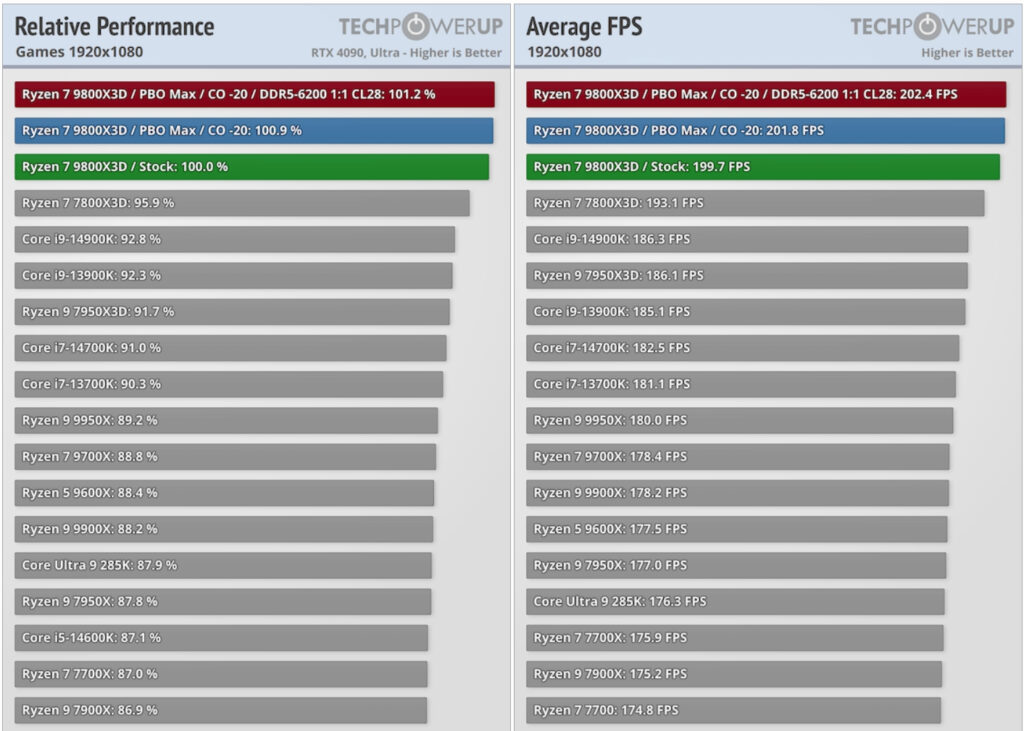
Task: Click the Ryzen 7 7700 174.8 FPS bar
Action: click(733, 710)
